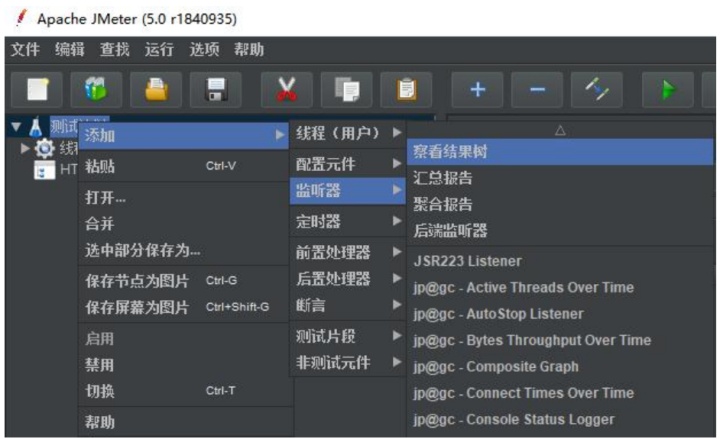Select 后端监听器 listener
This screenshot has width=720, height=439.
(x=560, y=231)
